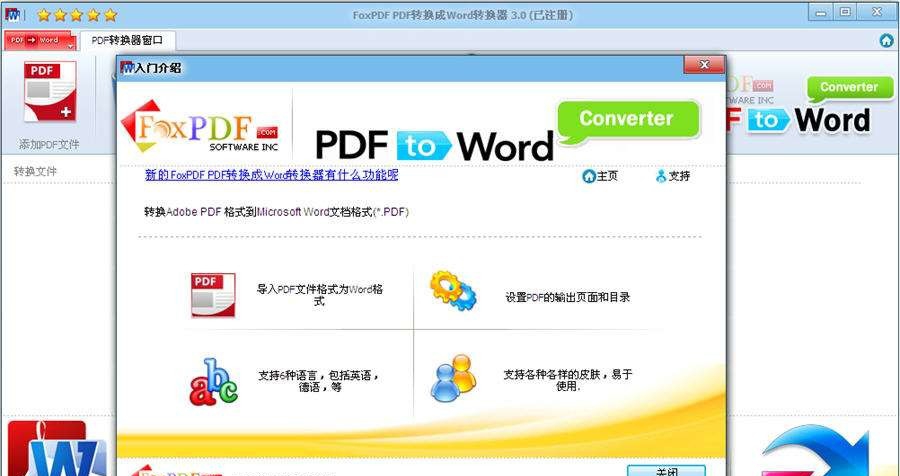
Task: Click the 导入PDF文件格式为Word格式 text
Action: (319, 295)
